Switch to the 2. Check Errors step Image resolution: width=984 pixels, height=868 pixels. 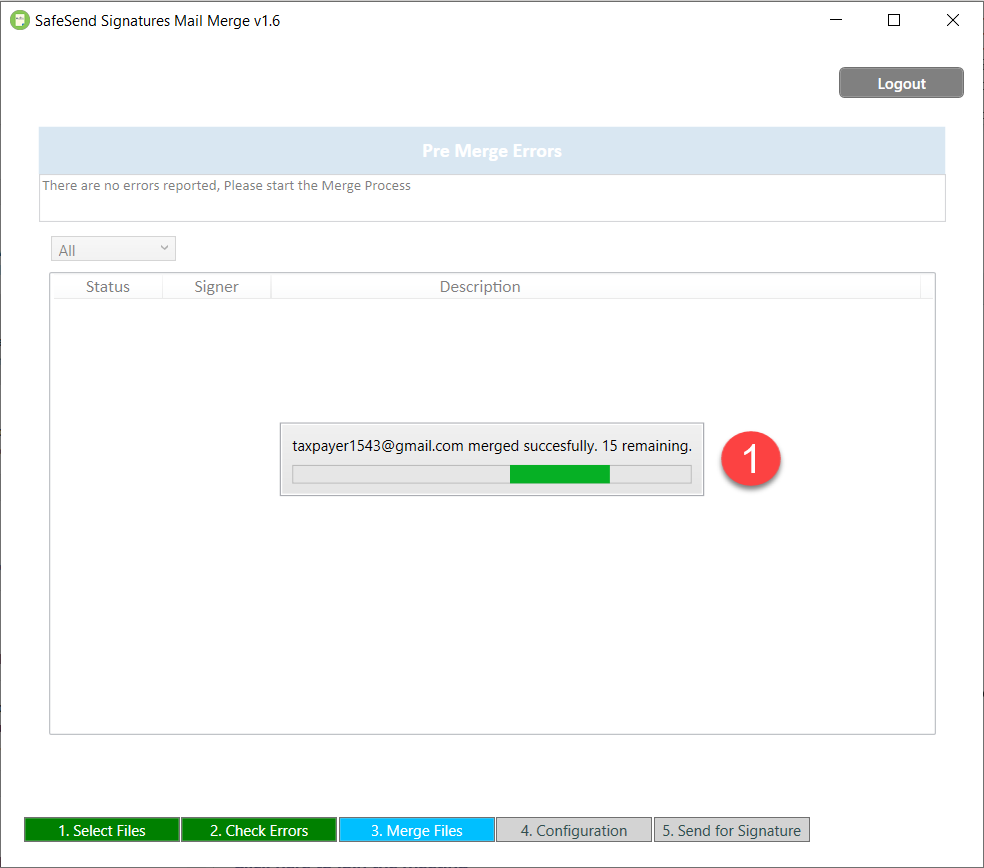pyautogui.click(x=259, y=830)
